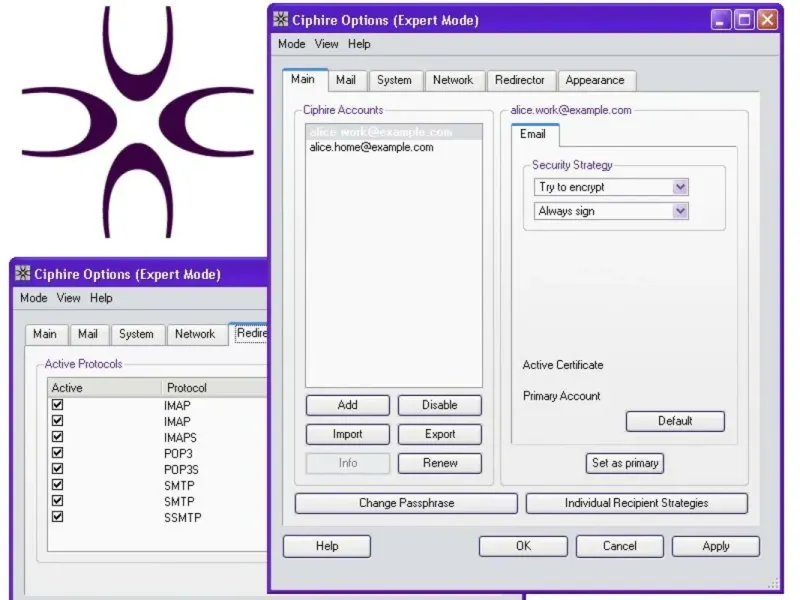Click Change Passphrase button
The image size is (800, 600).
(x=406, y=503)
